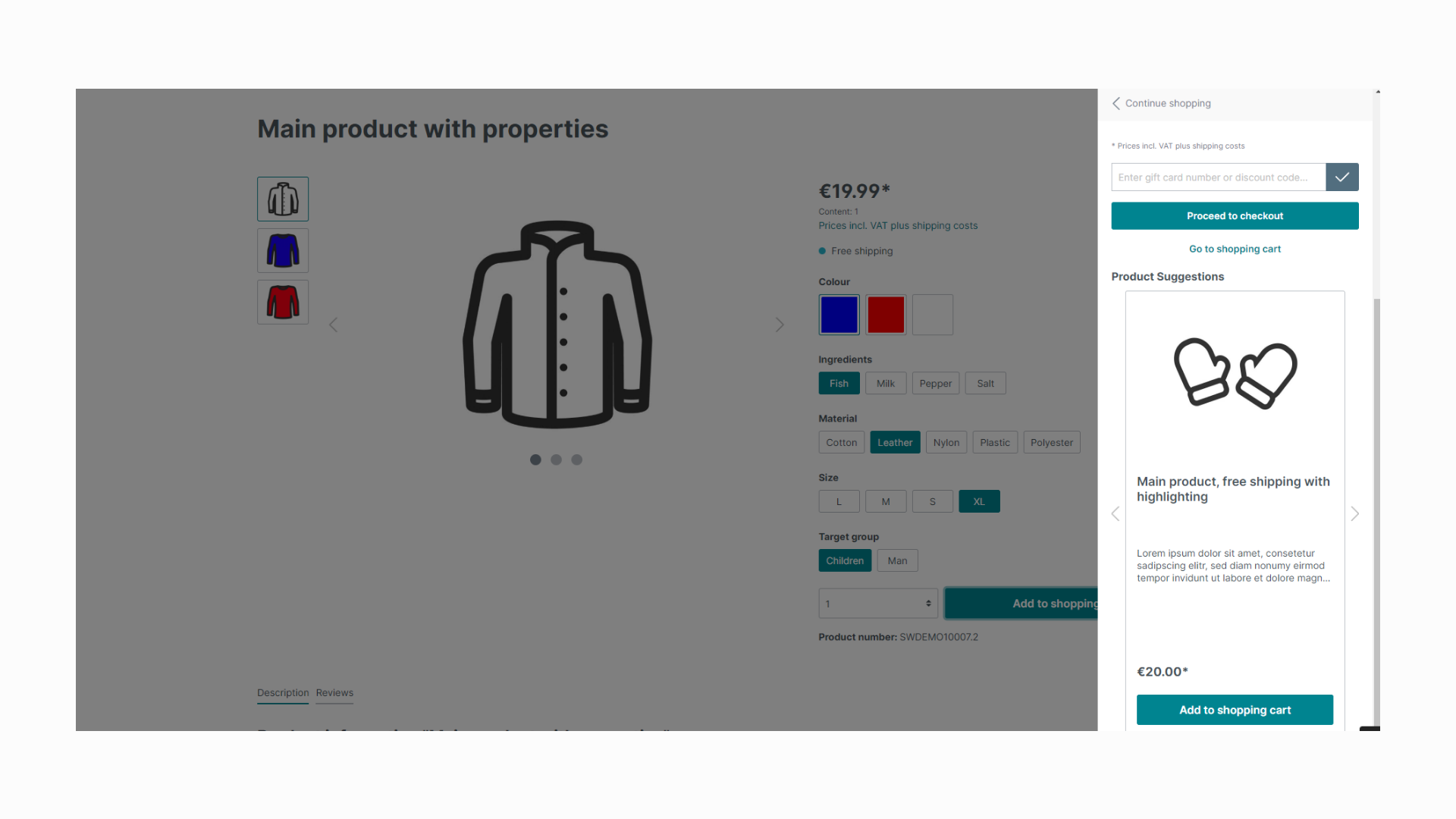Switch to the Reviews tab
The width and height of the screenshot is (1456, 819).
pos(334,692)
